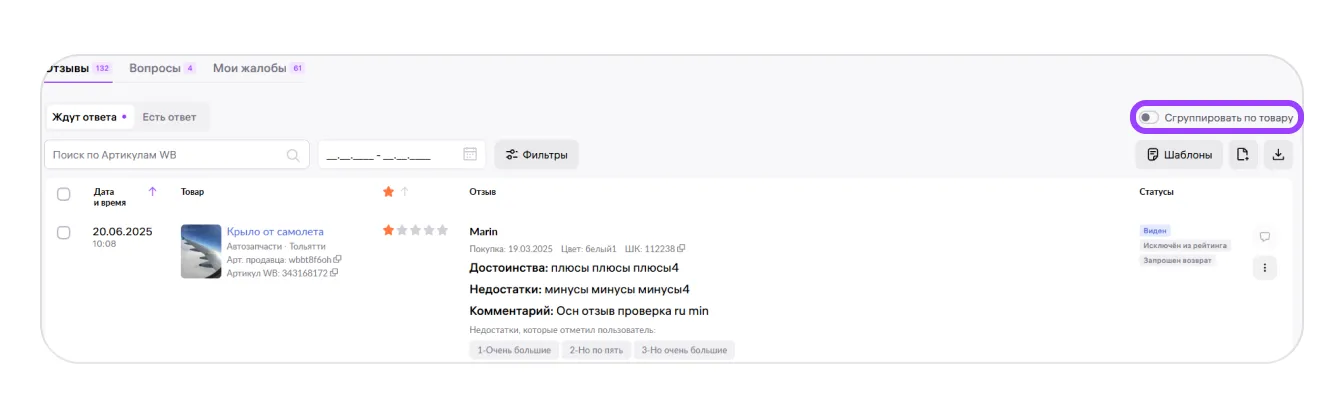The width and height of the screenshot is (1344, 418).
Task: Check the select-all checkbox in table header
Action: coord(64,194)
